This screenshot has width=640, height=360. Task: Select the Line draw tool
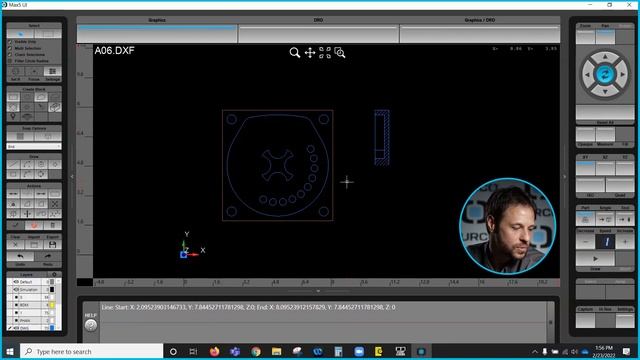13,164
